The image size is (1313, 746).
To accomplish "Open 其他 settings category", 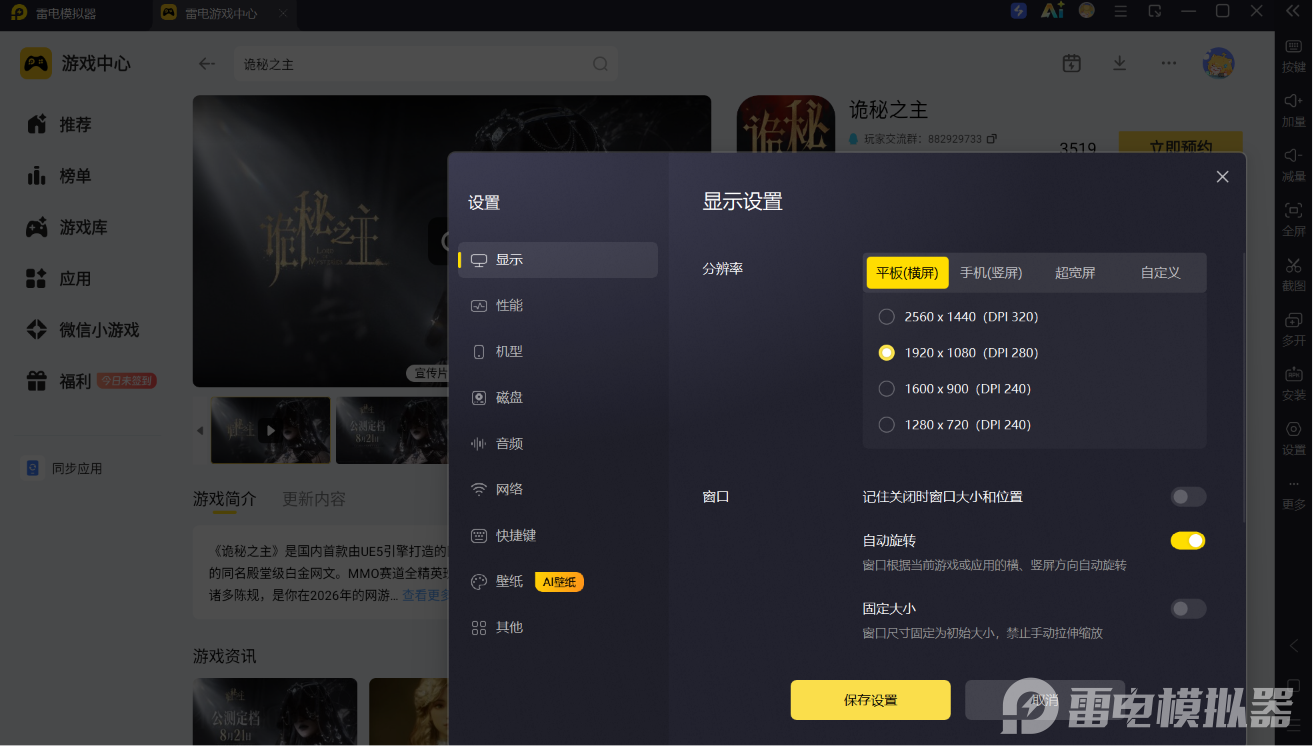I will [x=558, y=628].
